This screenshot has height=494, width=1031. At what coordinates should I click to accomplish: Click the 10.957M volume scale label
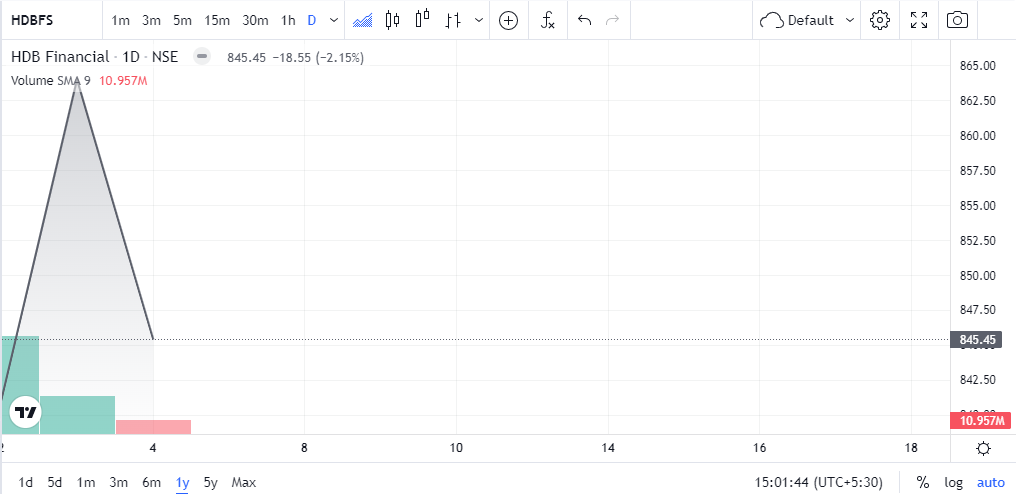coord(978,421)
